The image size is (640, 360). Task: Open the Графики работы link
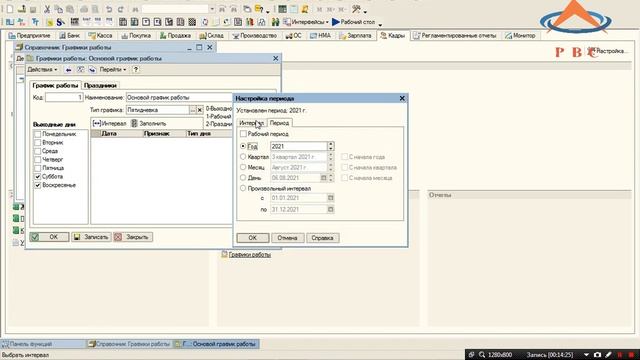coord(249,255)
